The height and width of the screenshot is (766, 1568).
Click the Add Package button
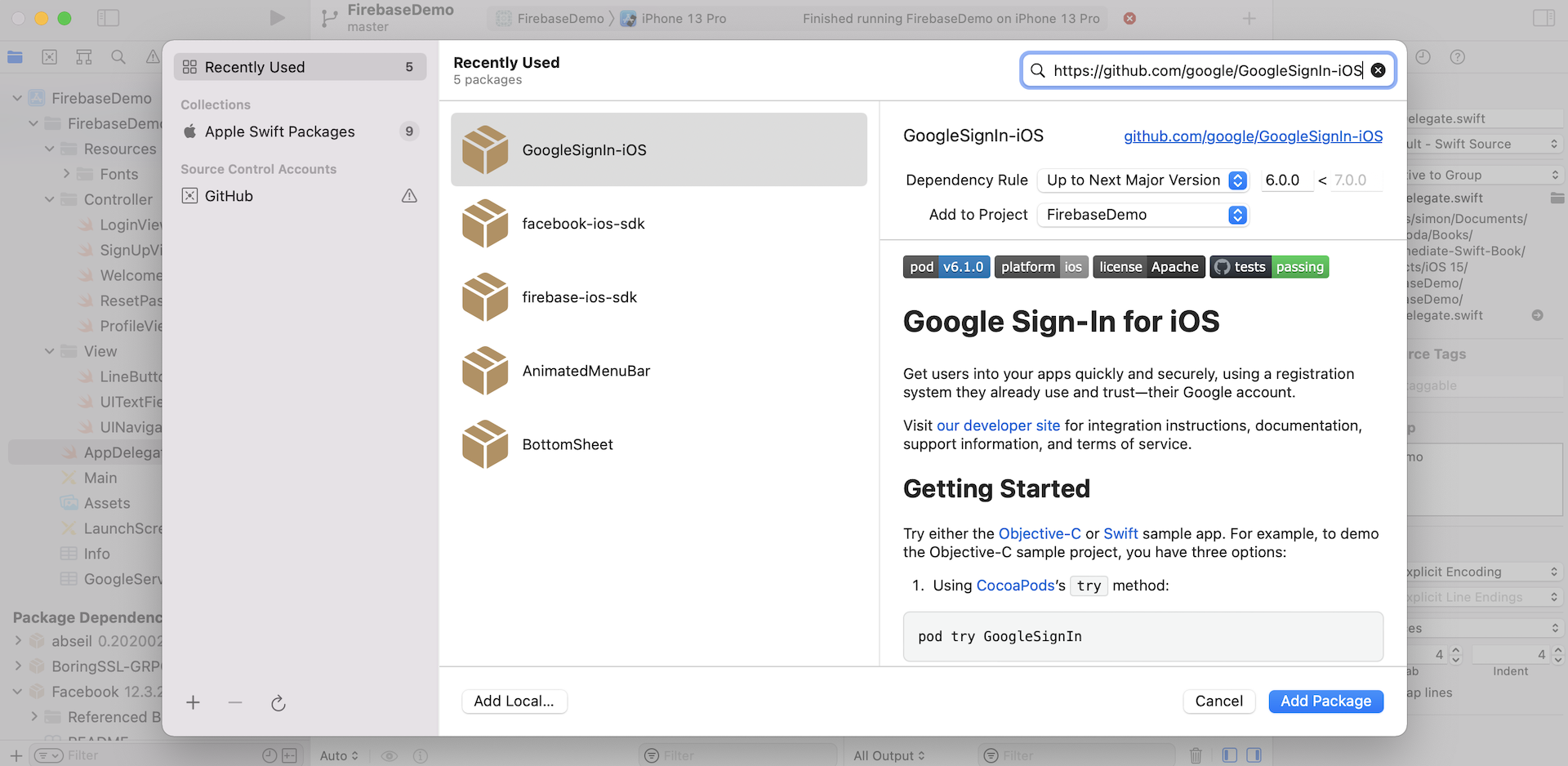[1325, 701]
